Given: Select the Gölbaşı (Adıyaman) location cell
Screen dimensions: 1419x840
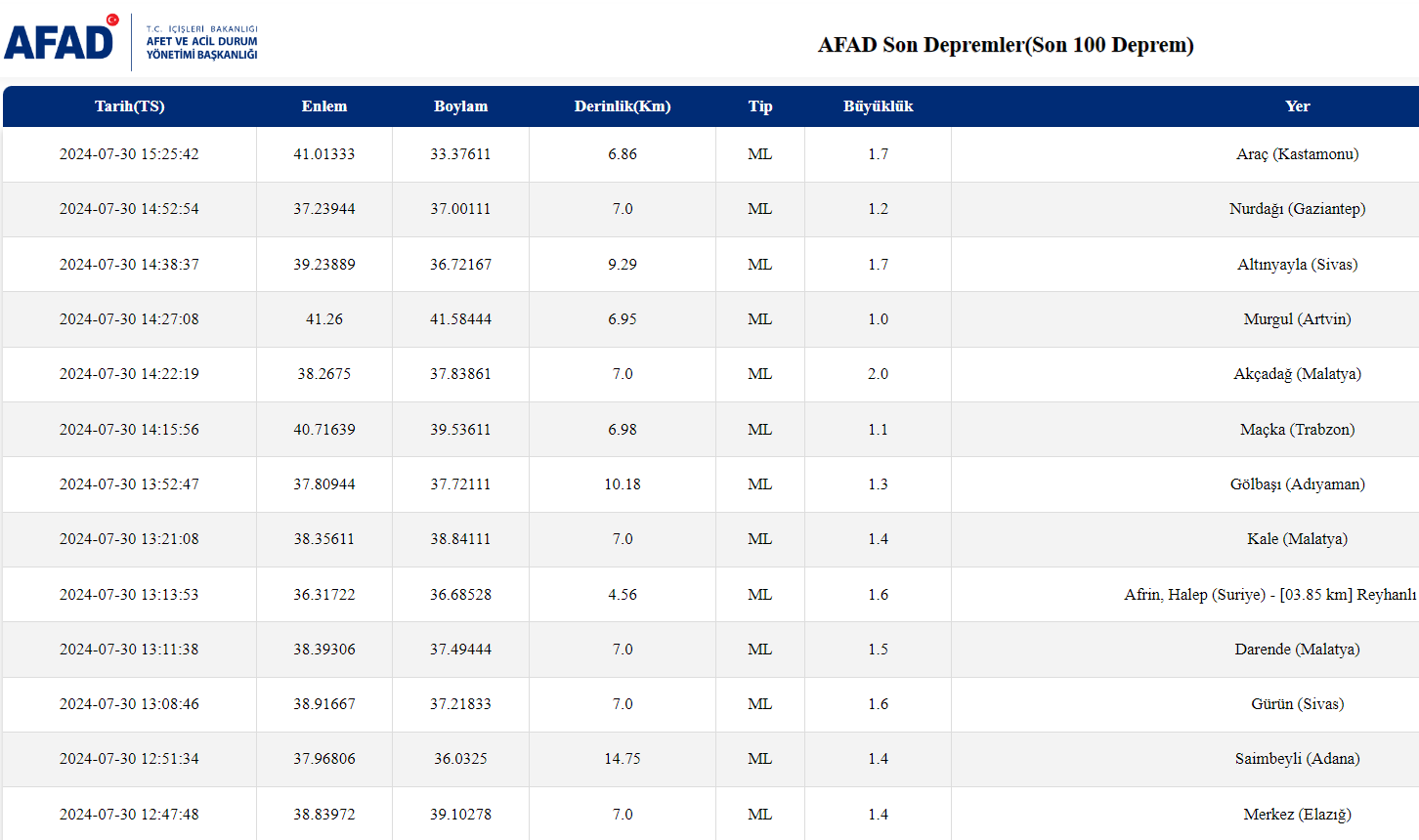Looking at the screenshot, I should pos(1298,484).
